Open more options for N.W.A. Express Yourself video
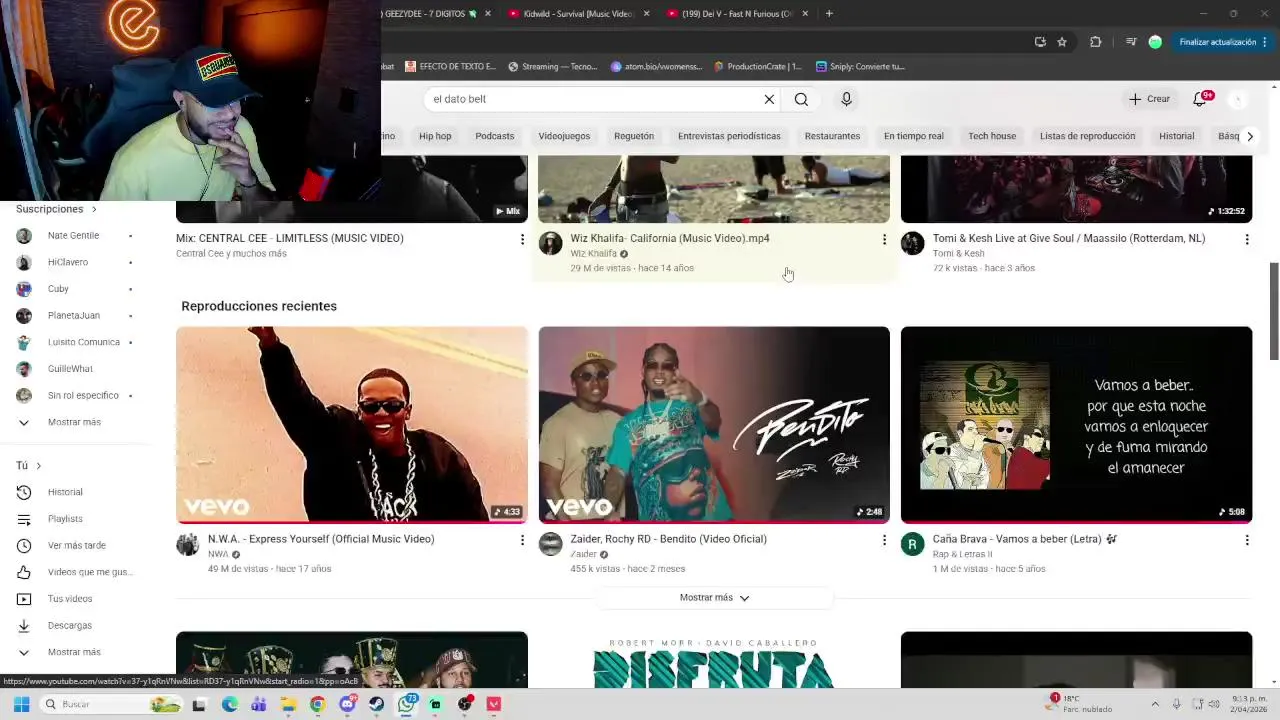This screenshot has width=1280, height=720. click(521, 540)
